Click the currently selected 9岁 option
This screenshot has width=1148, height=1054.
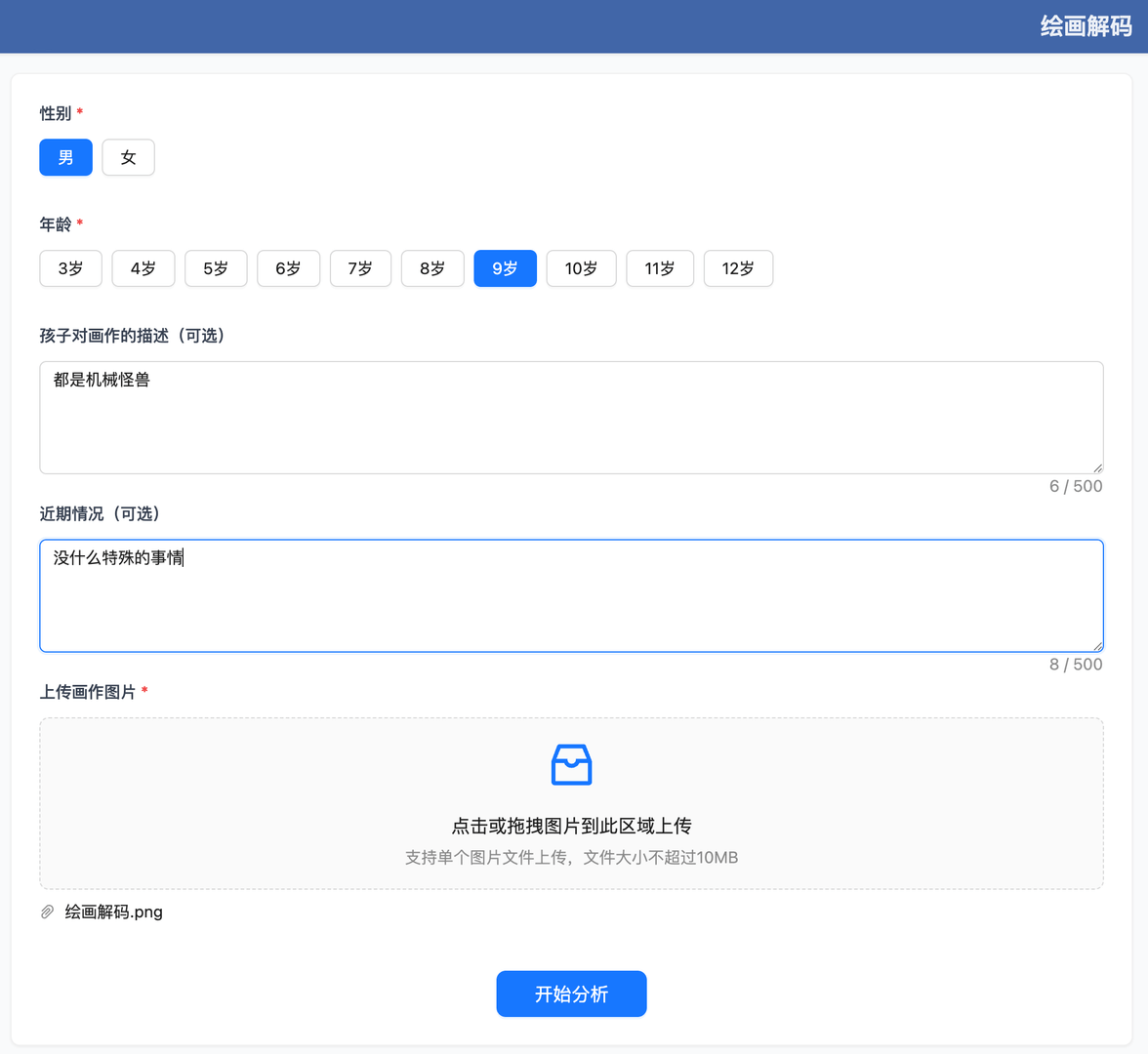point(505,268)
